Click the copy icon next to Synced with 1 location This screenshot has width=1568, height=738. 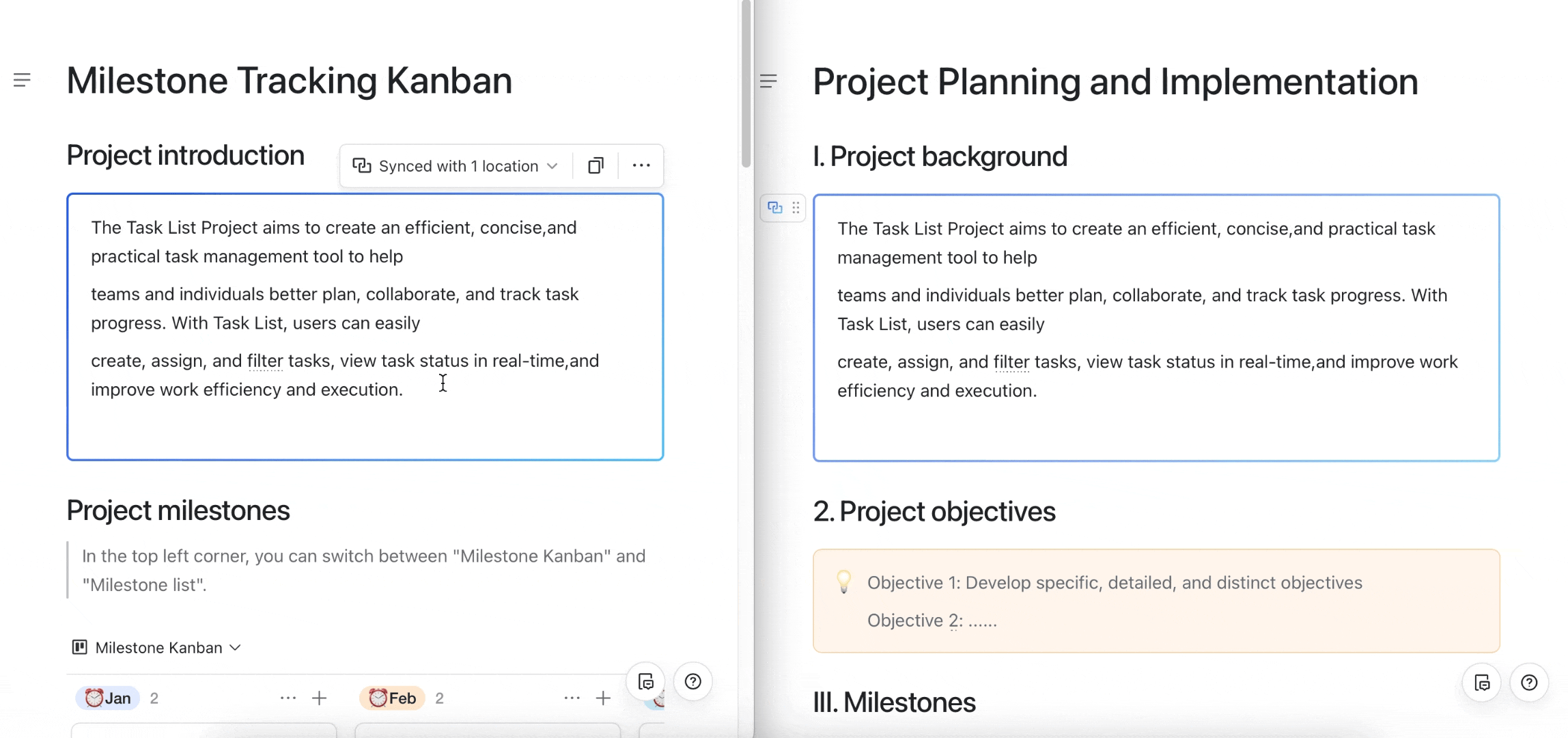(595, 165)
